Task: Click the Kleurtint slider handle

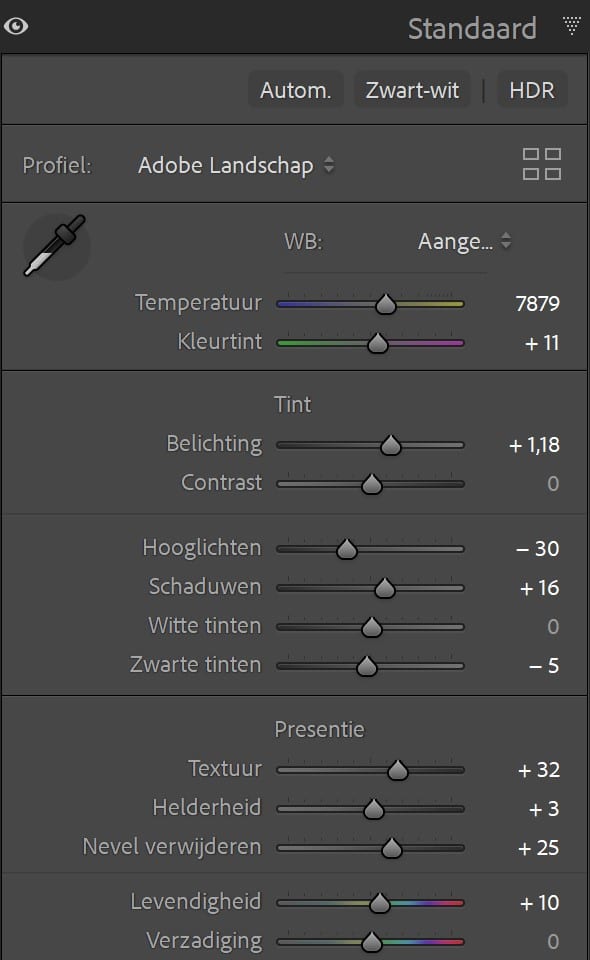Action: [x=376, y=342]
